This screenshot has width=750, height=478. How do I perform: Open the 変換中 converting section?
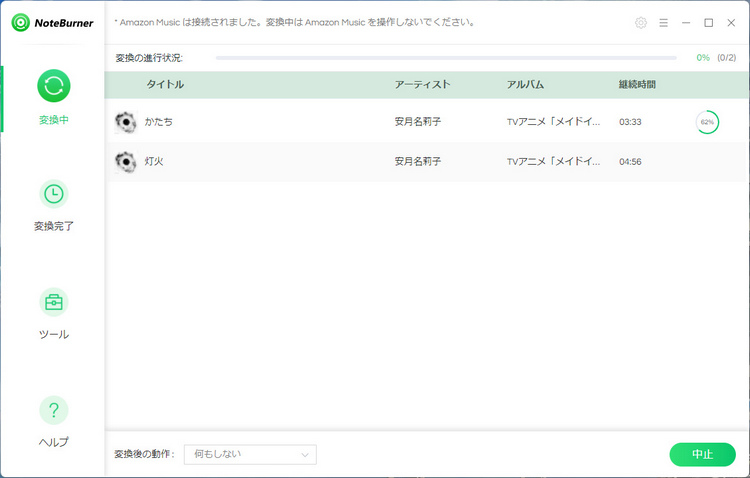coord(54,98)
